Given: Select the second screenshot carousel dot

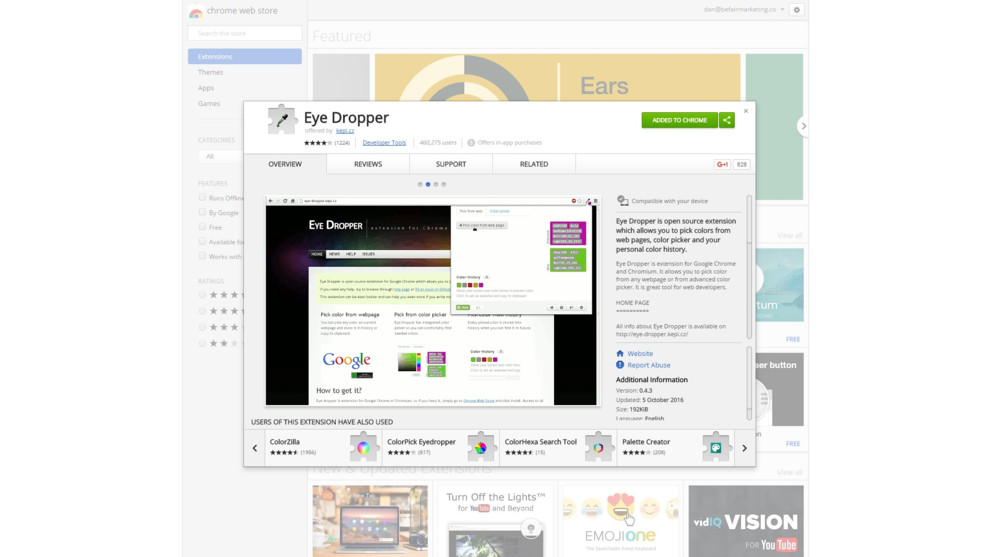Looking at the screenshot, I should click(x=428, y=184).
